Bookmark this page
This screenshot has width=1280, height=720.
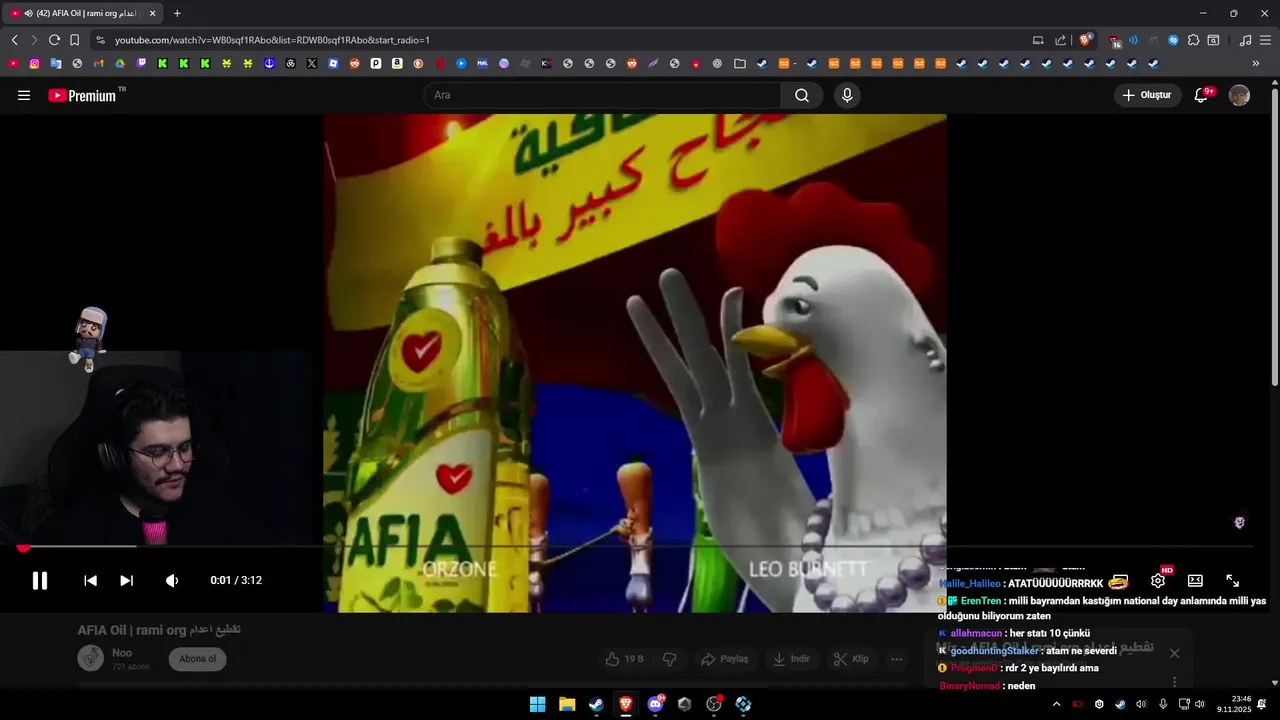click(74, 40)
